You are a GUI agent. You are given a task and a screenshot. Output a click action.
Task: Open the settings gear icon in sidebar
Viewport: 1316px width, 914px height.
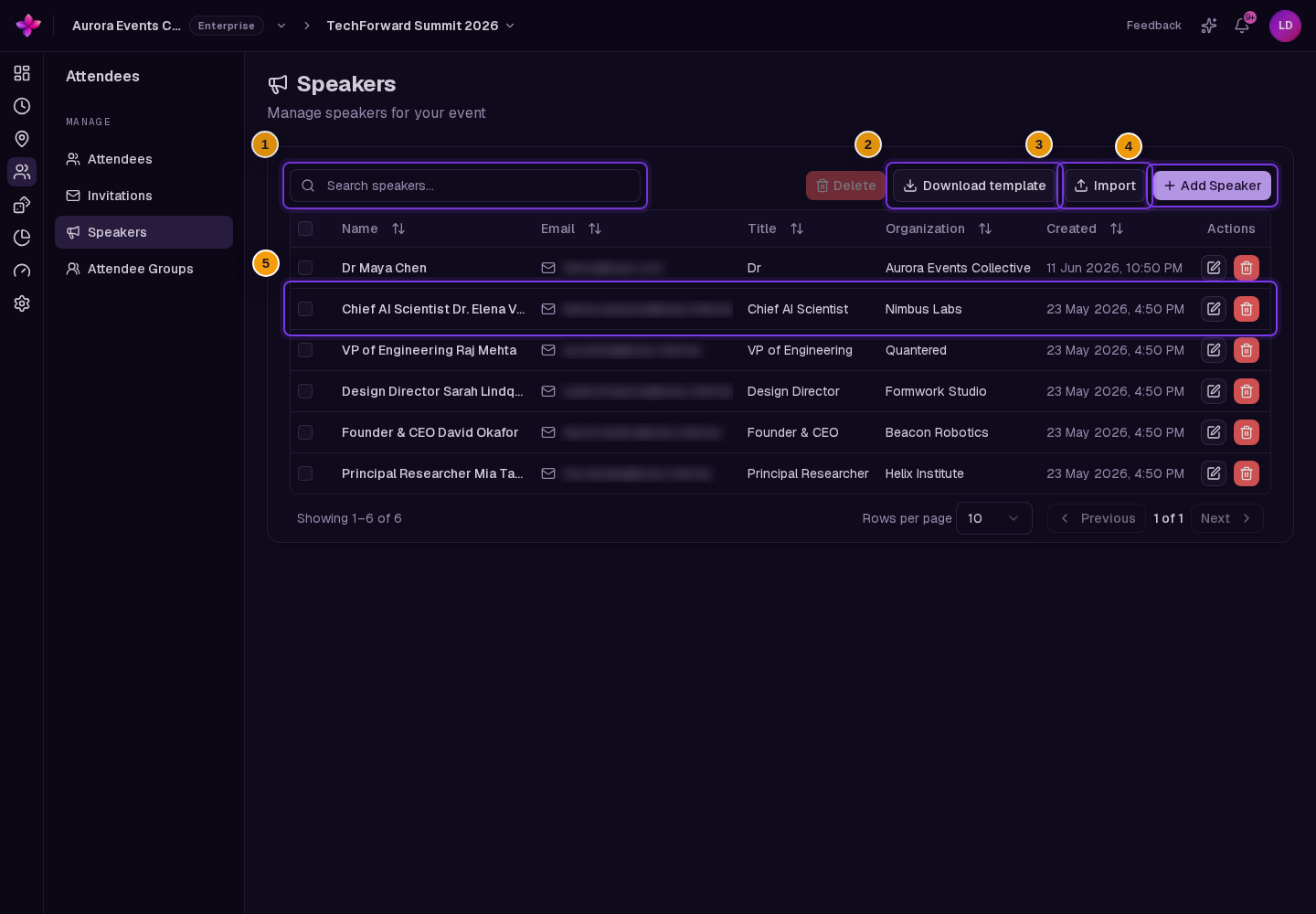tap(22, 303)
